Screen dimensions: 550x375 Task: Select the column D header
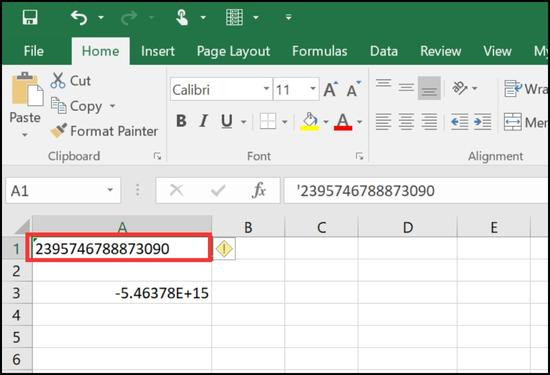click(408, 227)
